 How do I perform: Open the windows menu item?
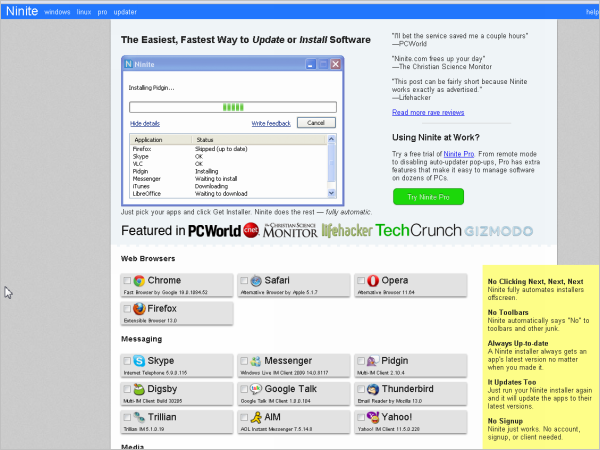point(57,12)
